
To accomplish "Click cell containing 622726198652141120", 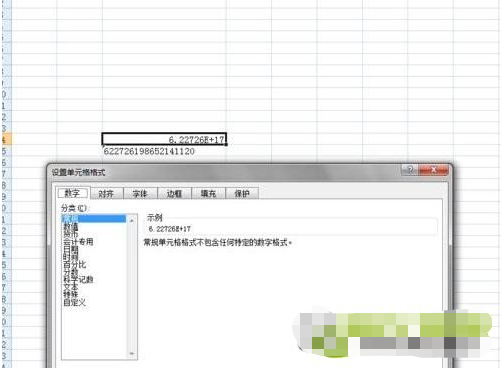I will tap(149, 151).
